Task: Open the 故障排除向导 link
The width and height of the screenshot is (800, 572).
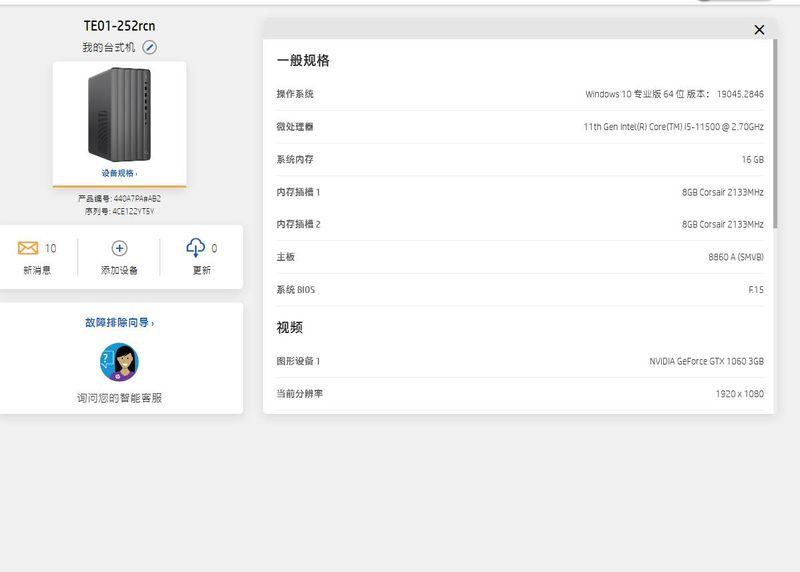Action: tap(119, 323)
